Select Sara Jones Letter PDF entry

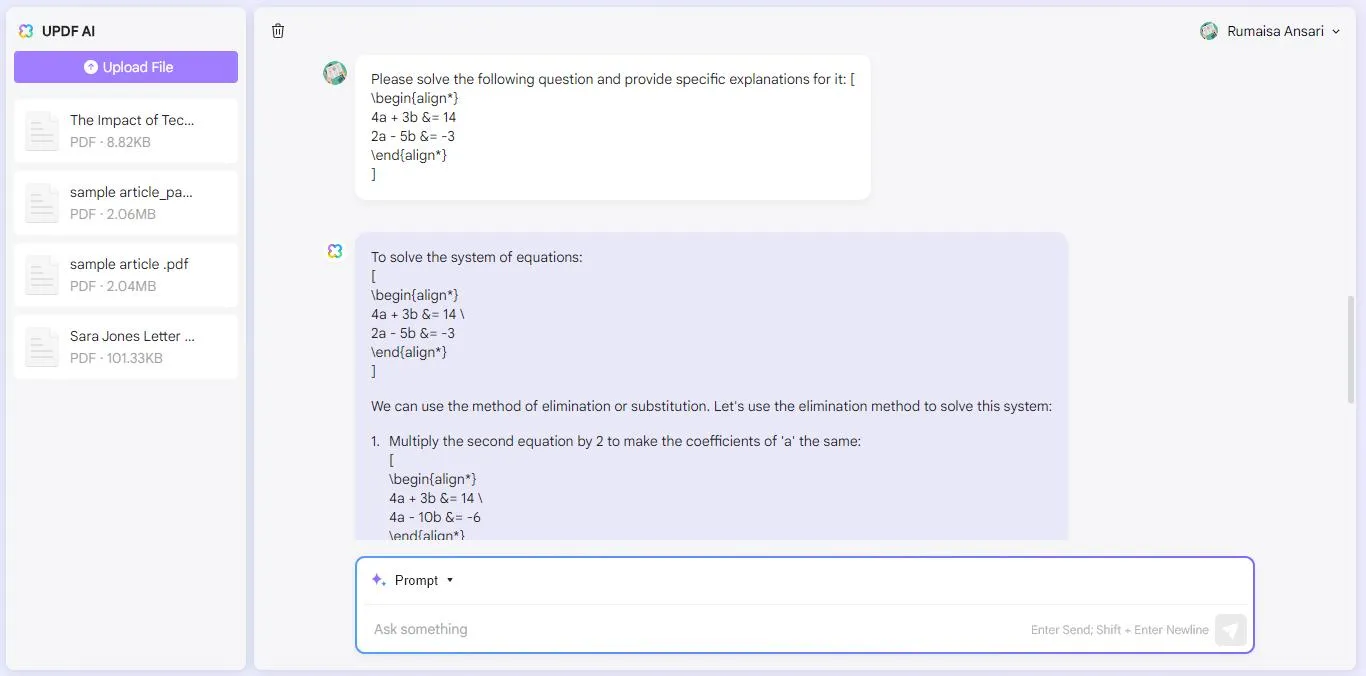(x=126, y=347)
